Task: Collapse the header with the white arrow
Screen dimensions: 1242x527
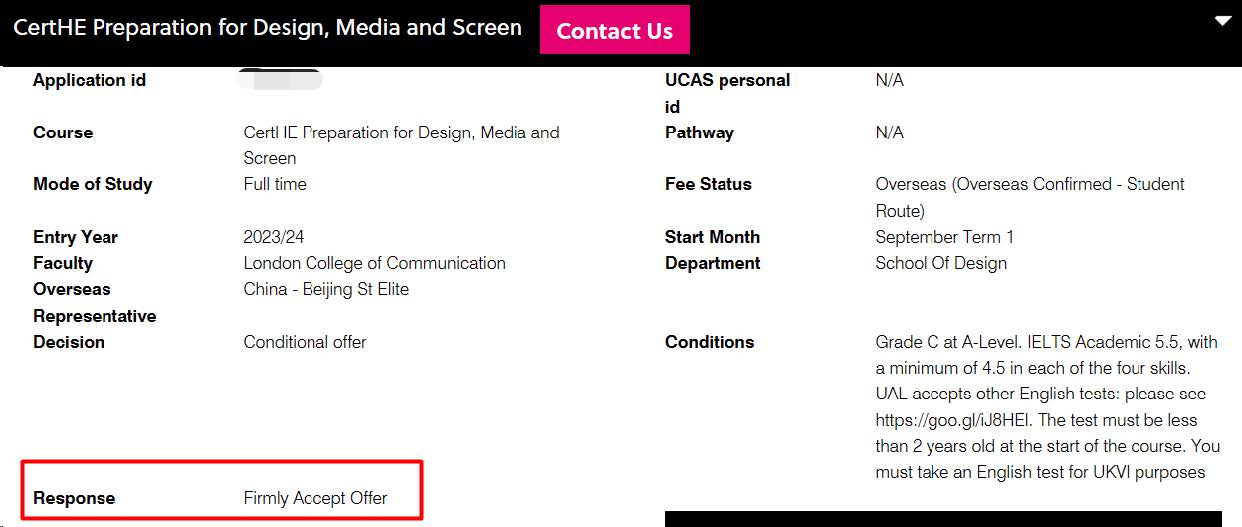Action: (x=1222, y=21)
